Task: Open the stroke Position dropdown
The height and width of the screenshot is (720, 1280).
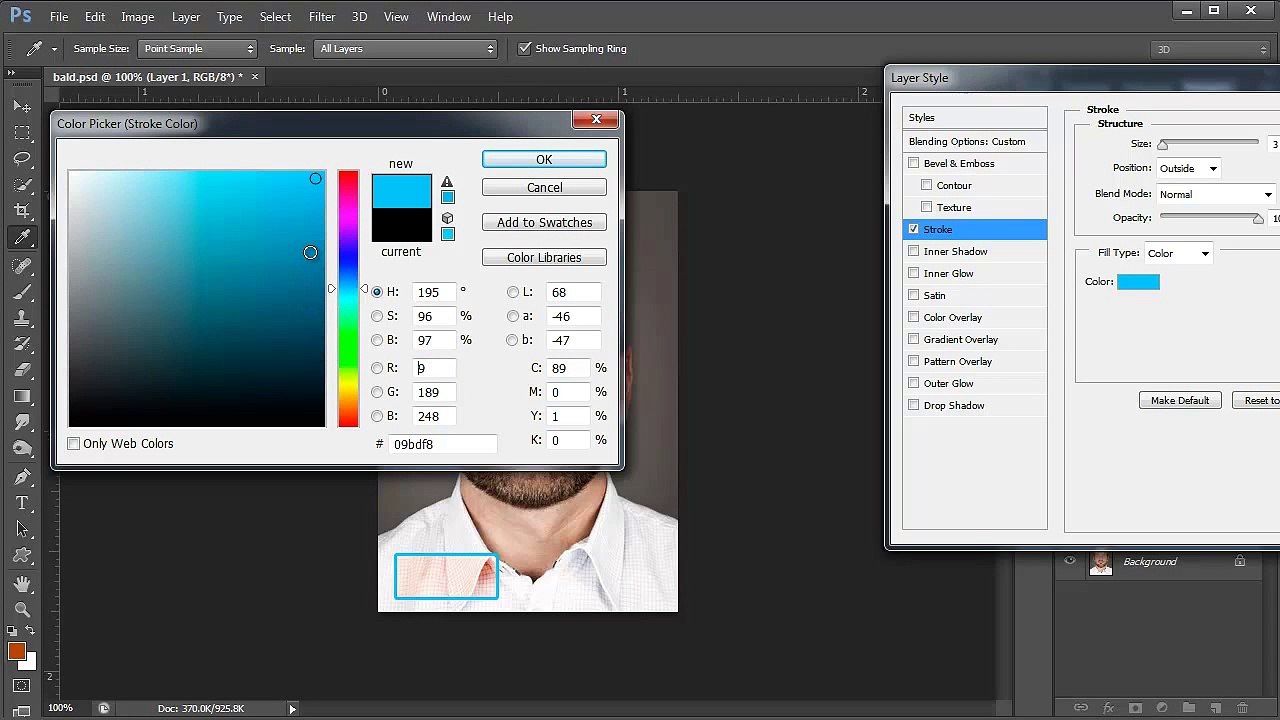Action: (1188, 168)
